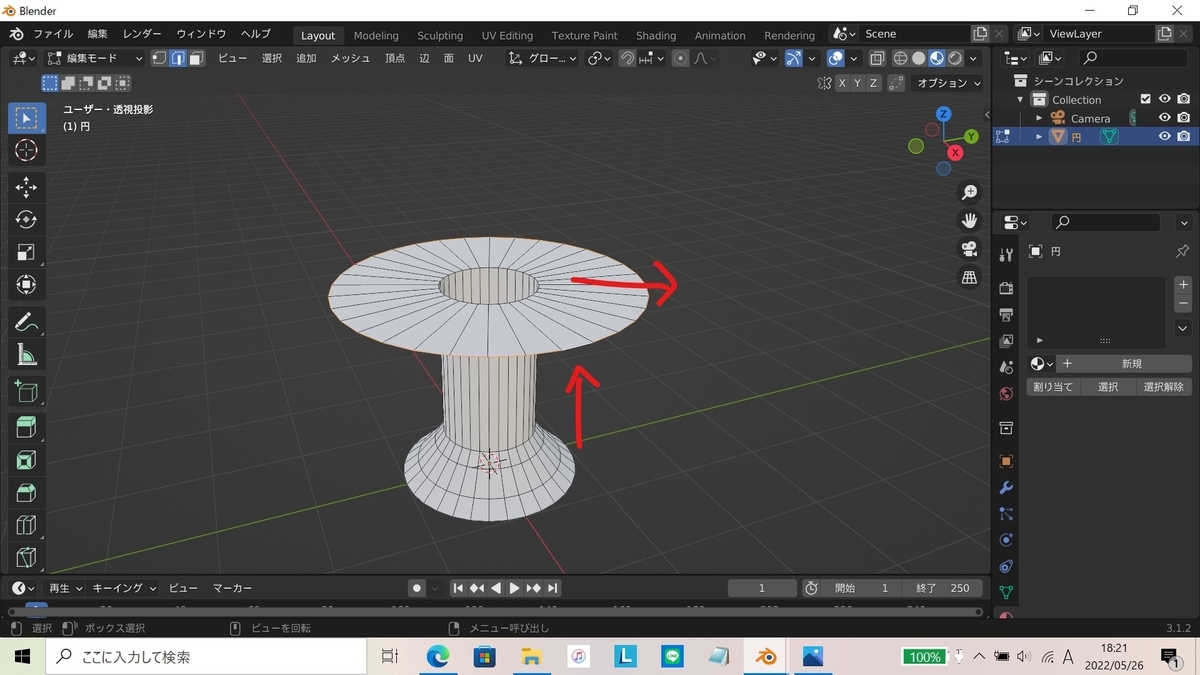Screen dimensions: 1200x675
Task: Open the Tool properties tab
Action: 1006,255
